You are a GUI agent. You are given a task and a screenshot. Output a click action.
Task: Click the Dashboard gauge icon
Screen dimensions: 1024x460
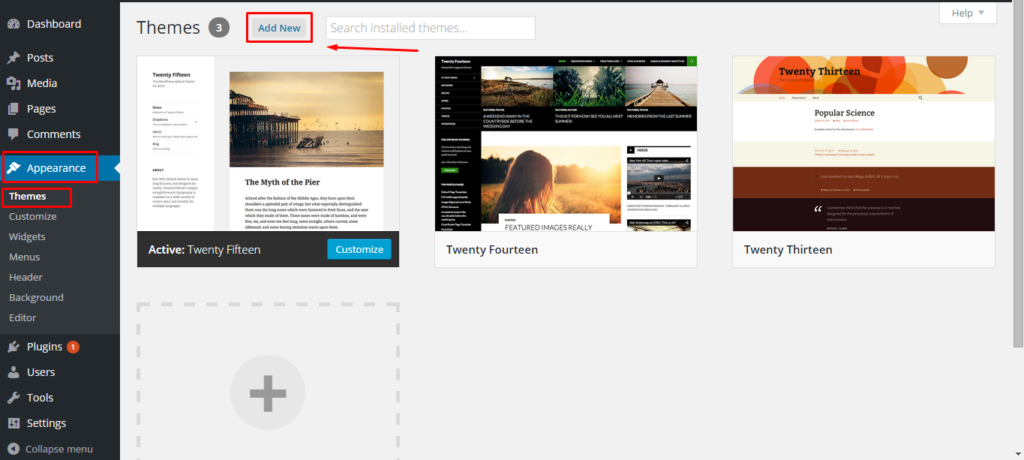13,24
